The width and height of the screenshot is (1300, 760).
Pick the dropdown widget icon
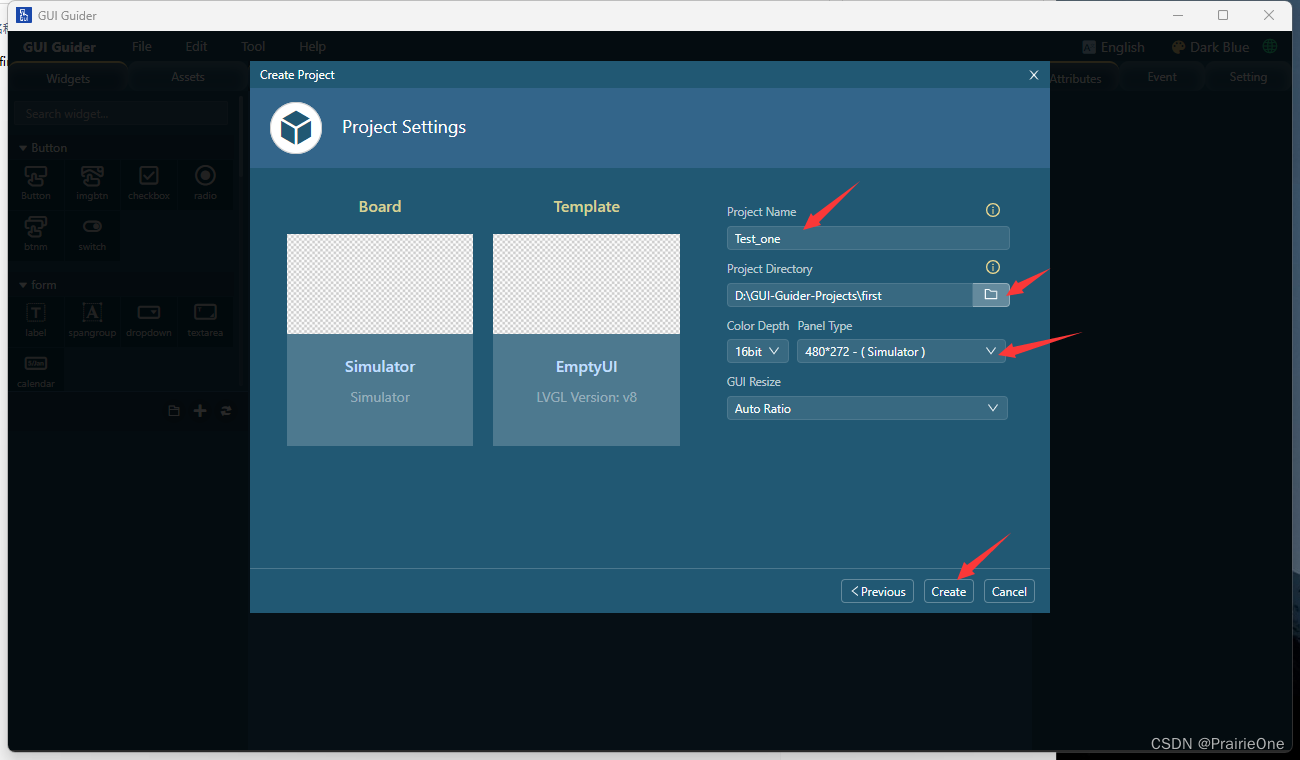pos(149,313)
